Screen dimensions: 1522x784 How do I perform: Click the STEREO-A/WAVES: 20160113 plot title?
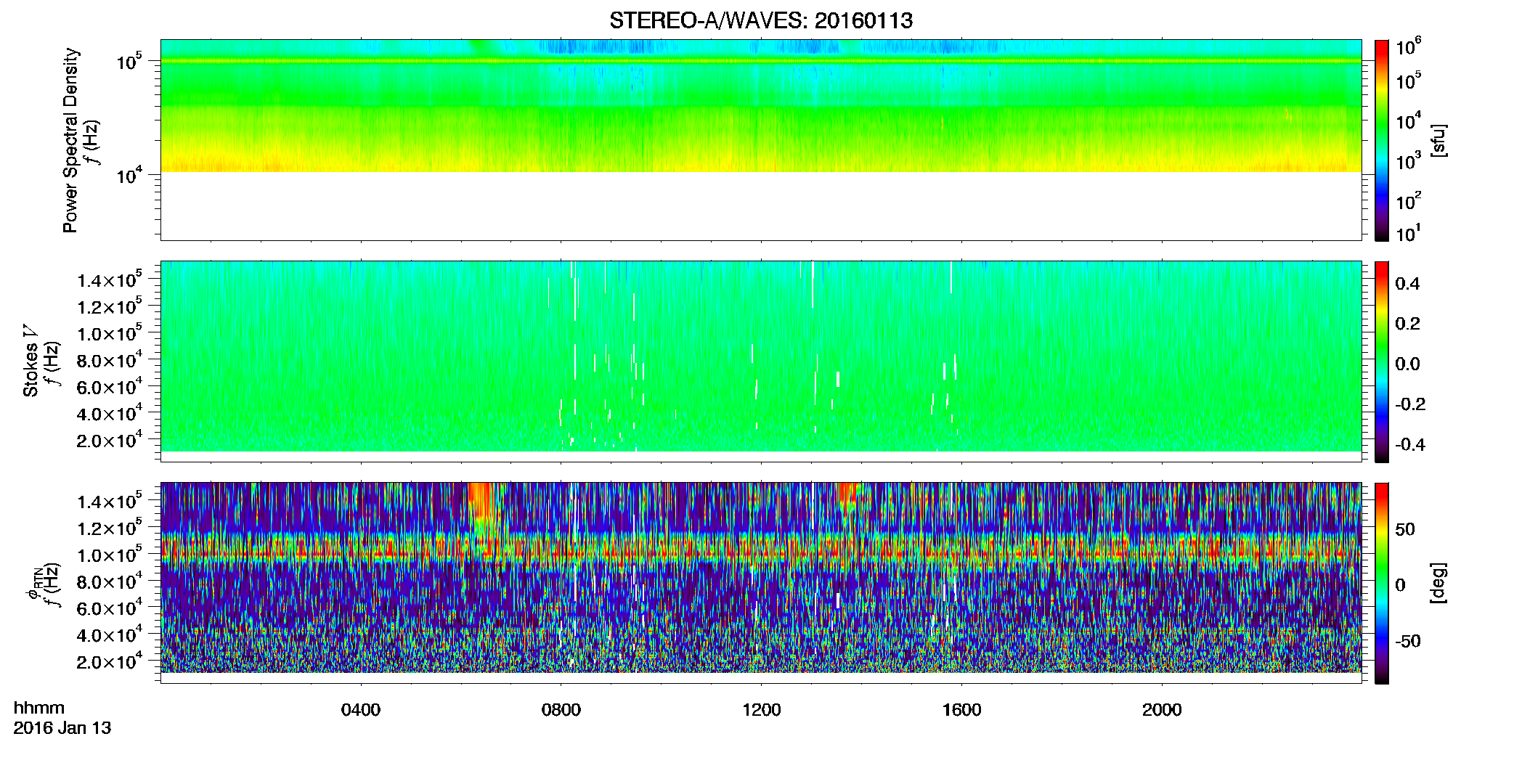coord(760,20)
